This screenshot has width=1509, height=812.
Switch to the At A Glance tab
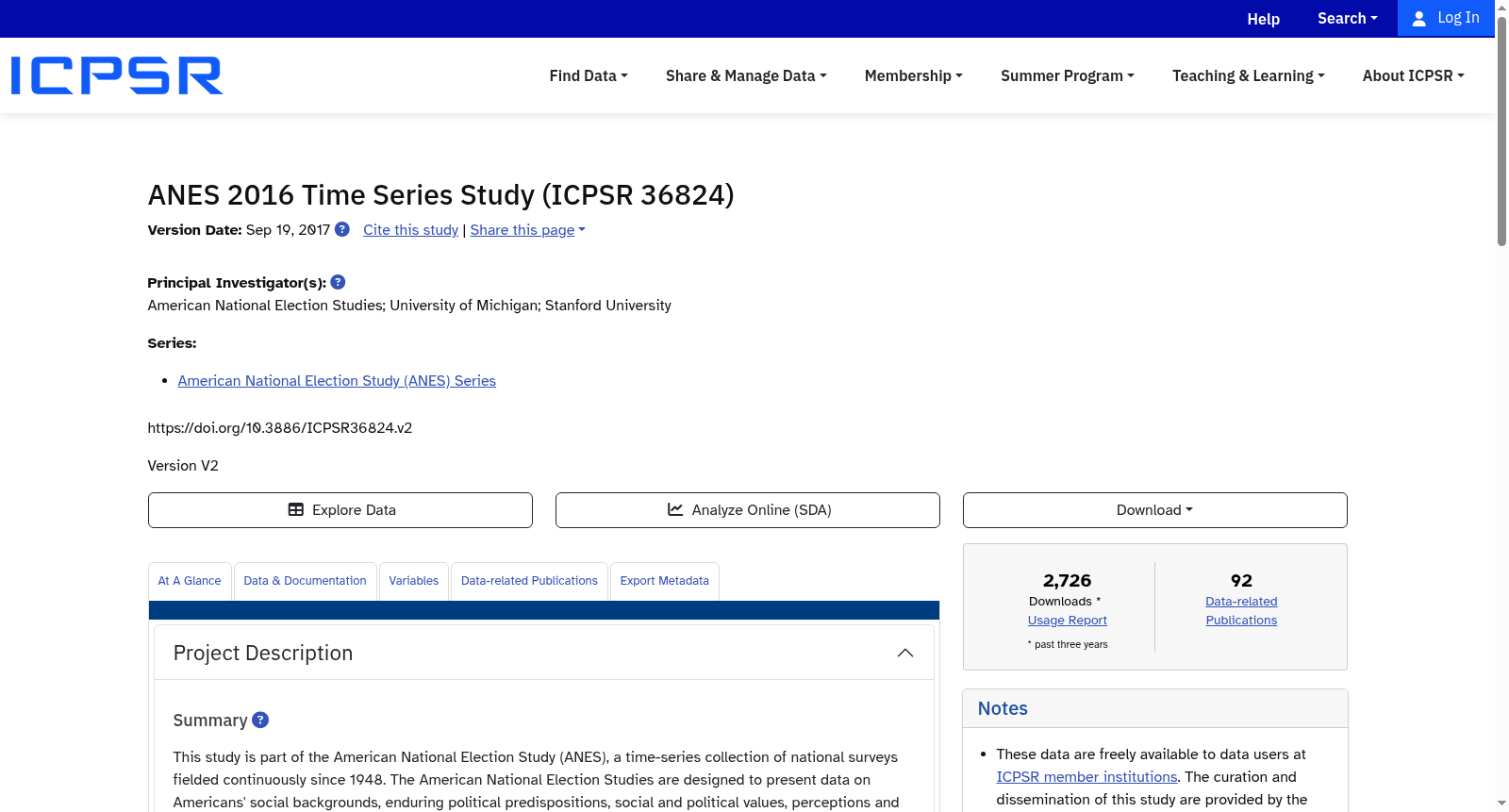click(190, 581)
